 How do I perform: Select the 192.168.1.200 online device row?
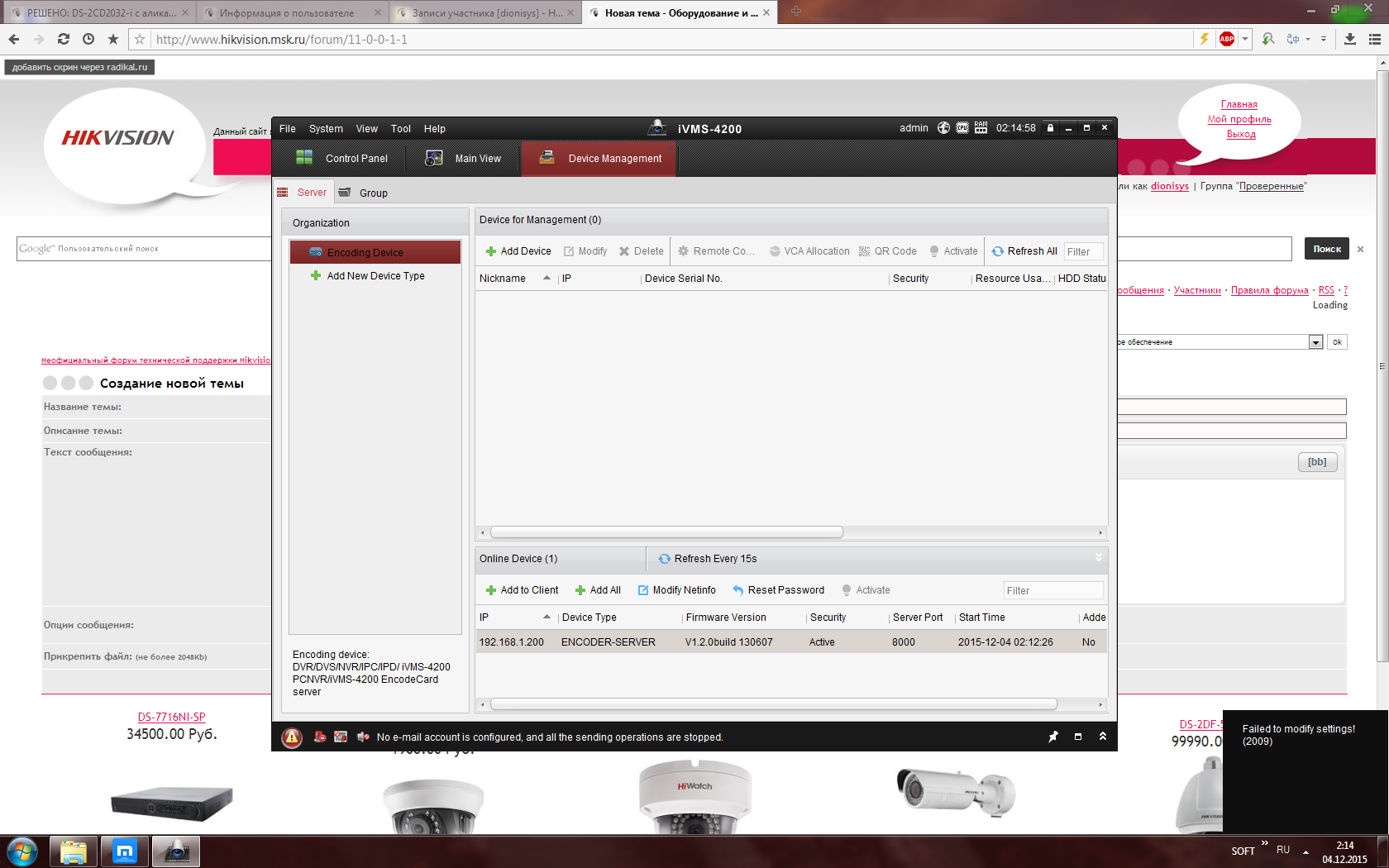point(791,642)
